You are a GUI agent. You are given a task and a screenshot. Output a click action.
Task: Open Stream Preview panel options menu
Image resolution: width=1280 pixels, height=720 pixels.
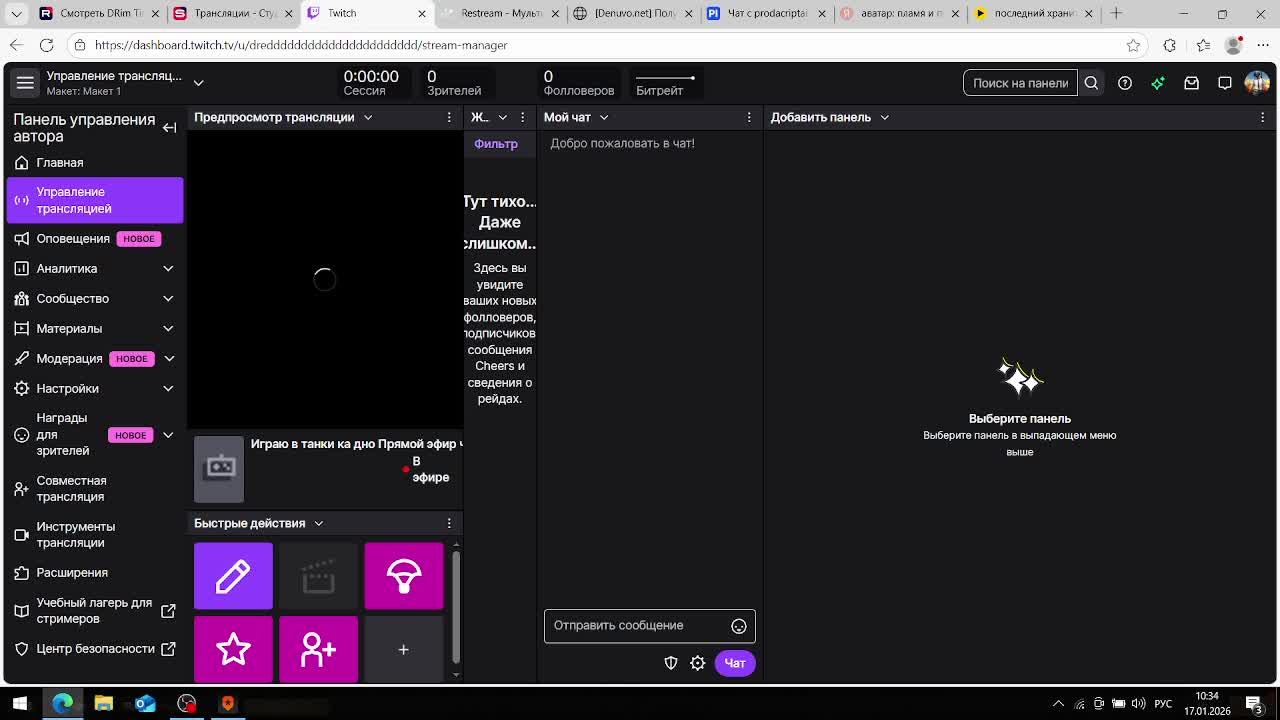point(449,117)
